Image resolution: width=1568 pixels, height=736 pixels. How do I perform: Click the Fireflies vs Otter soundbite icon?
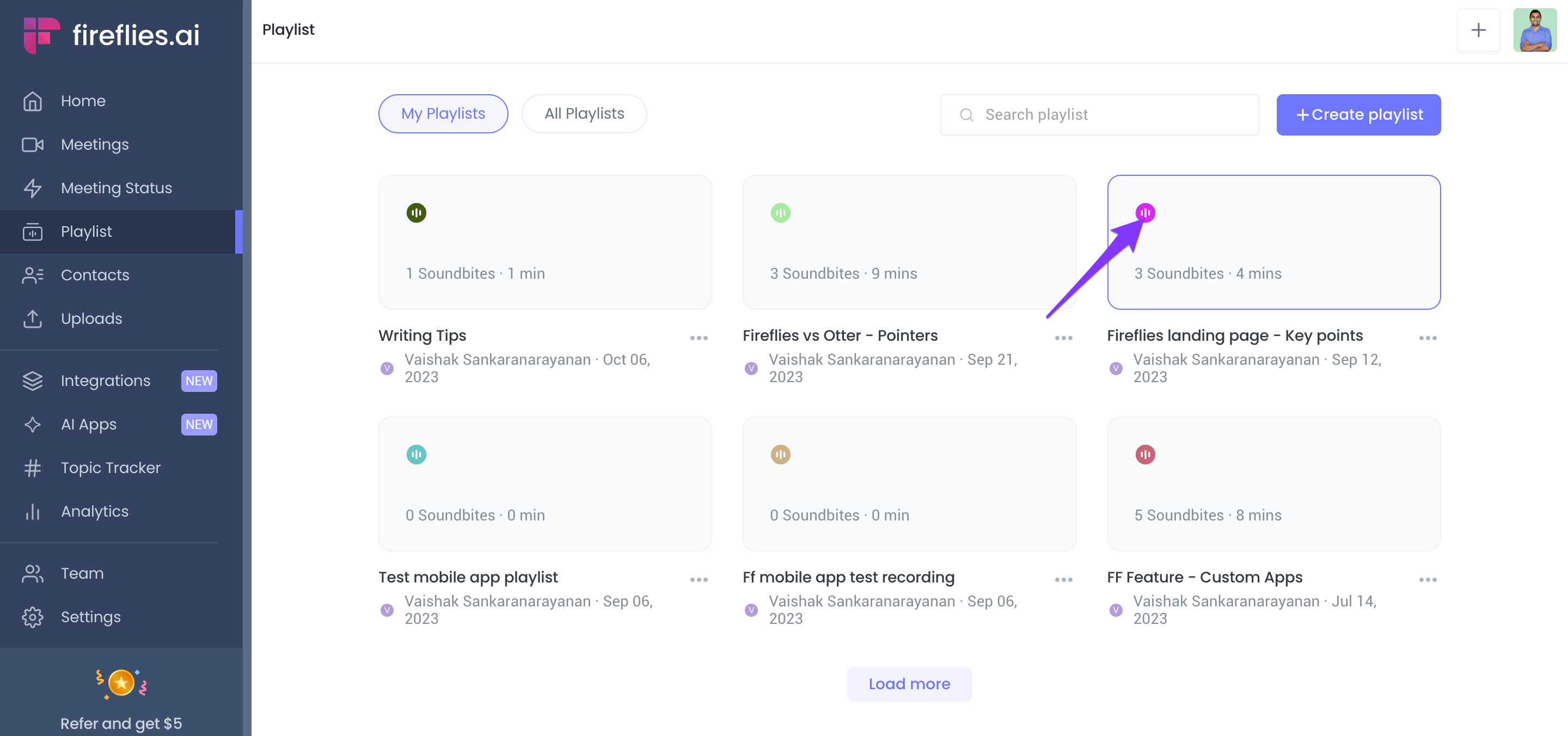[x=780, y=212]
